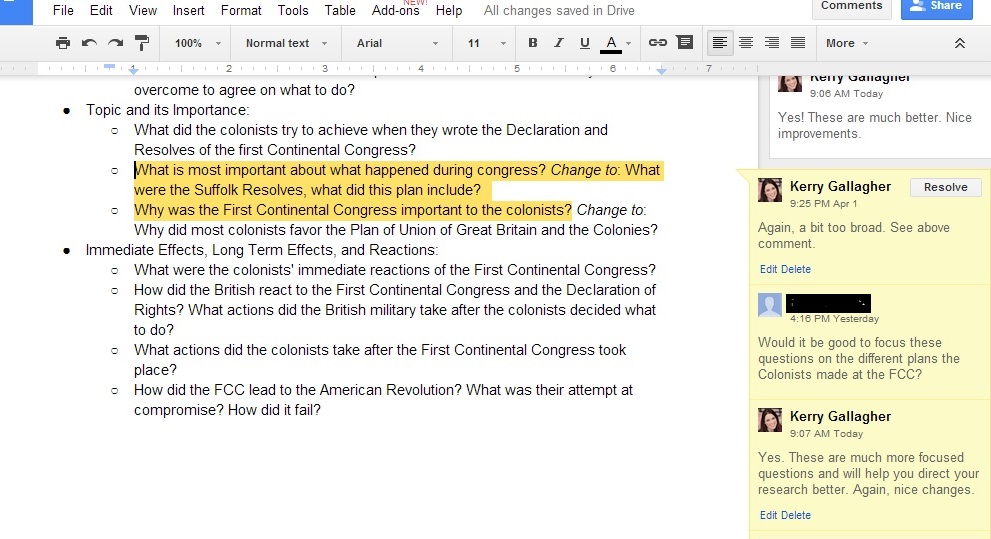Open the Add-ons menu
This screenshot has height=539, width=991.
(x=395, y=10)
